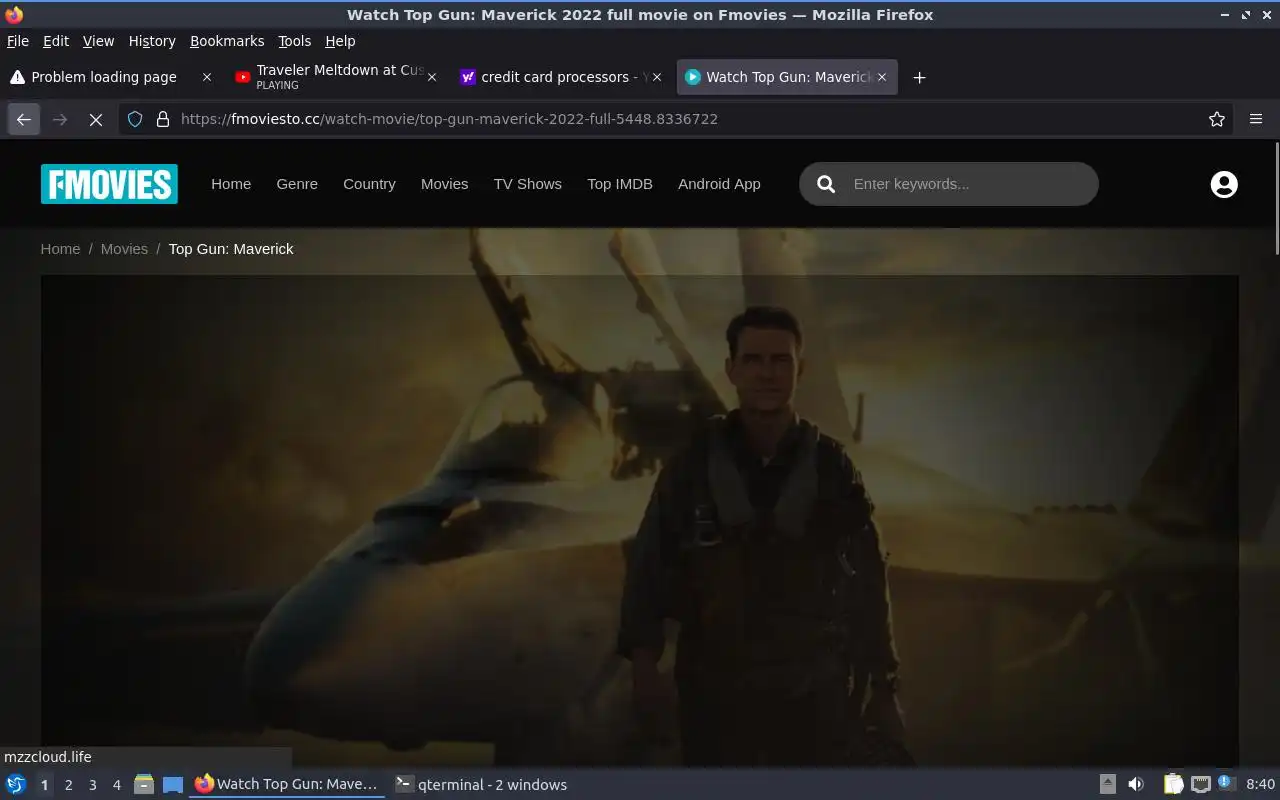Viewport: 1280px width, 800px height.
Task: Switch to virtual desktop 3
Action: [x=92, y=785]
